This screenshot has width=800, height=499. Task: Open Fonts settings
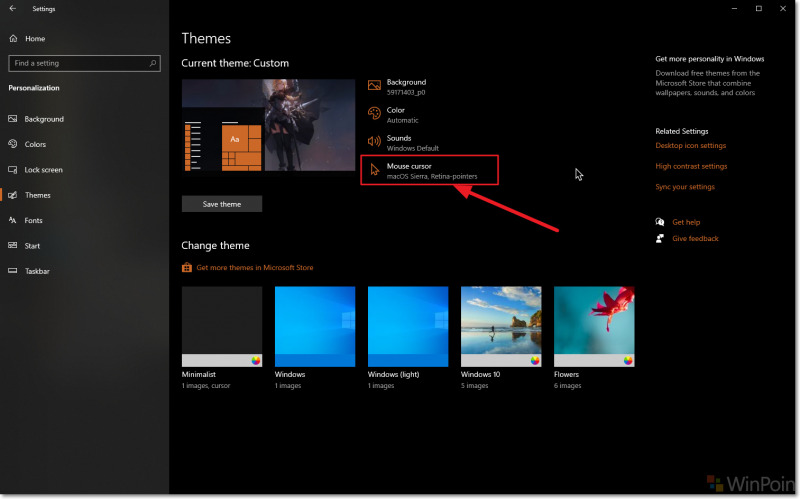34,220
